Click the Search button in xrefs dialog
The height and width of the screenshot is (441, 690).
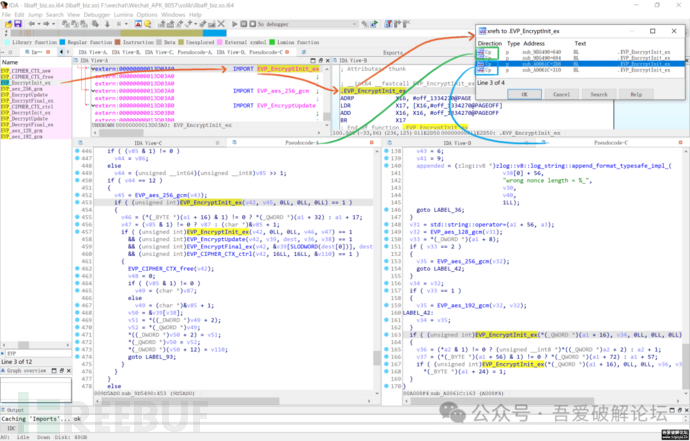pyautogui.click(x=598, y=94)
